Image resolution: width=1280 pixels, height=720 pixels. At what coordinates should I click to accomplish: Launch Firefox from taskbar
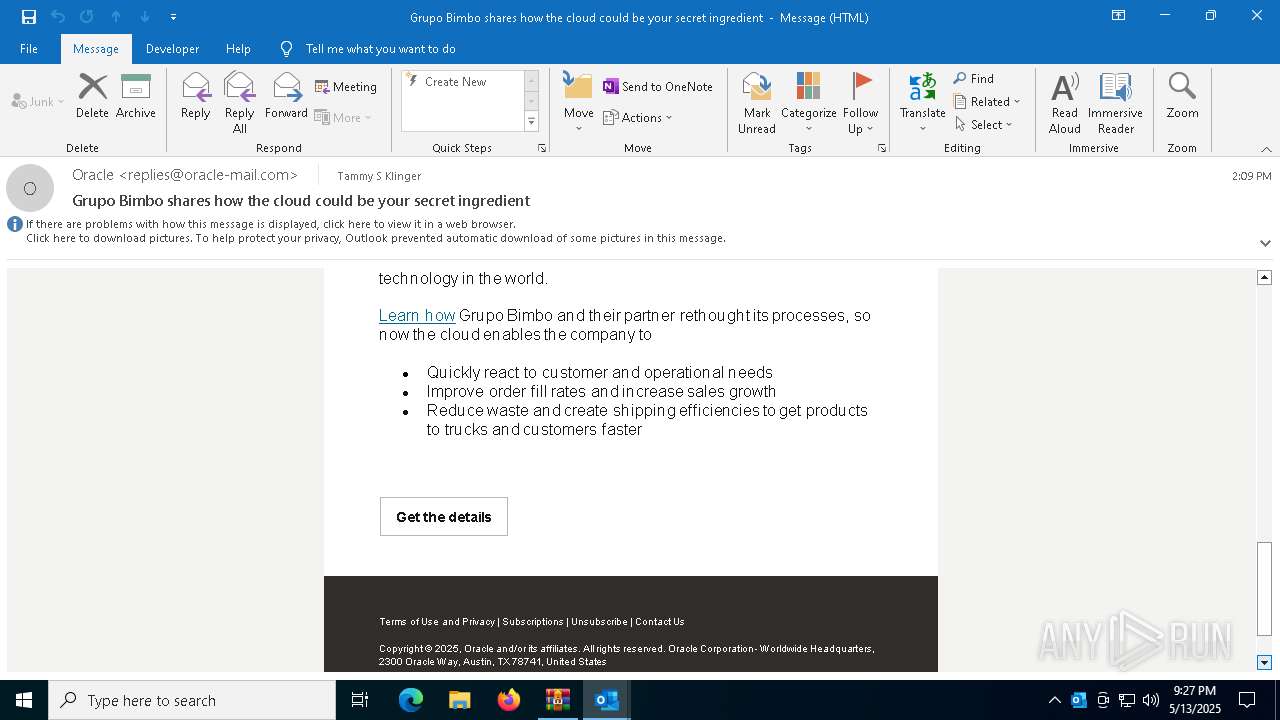[509, 700]
